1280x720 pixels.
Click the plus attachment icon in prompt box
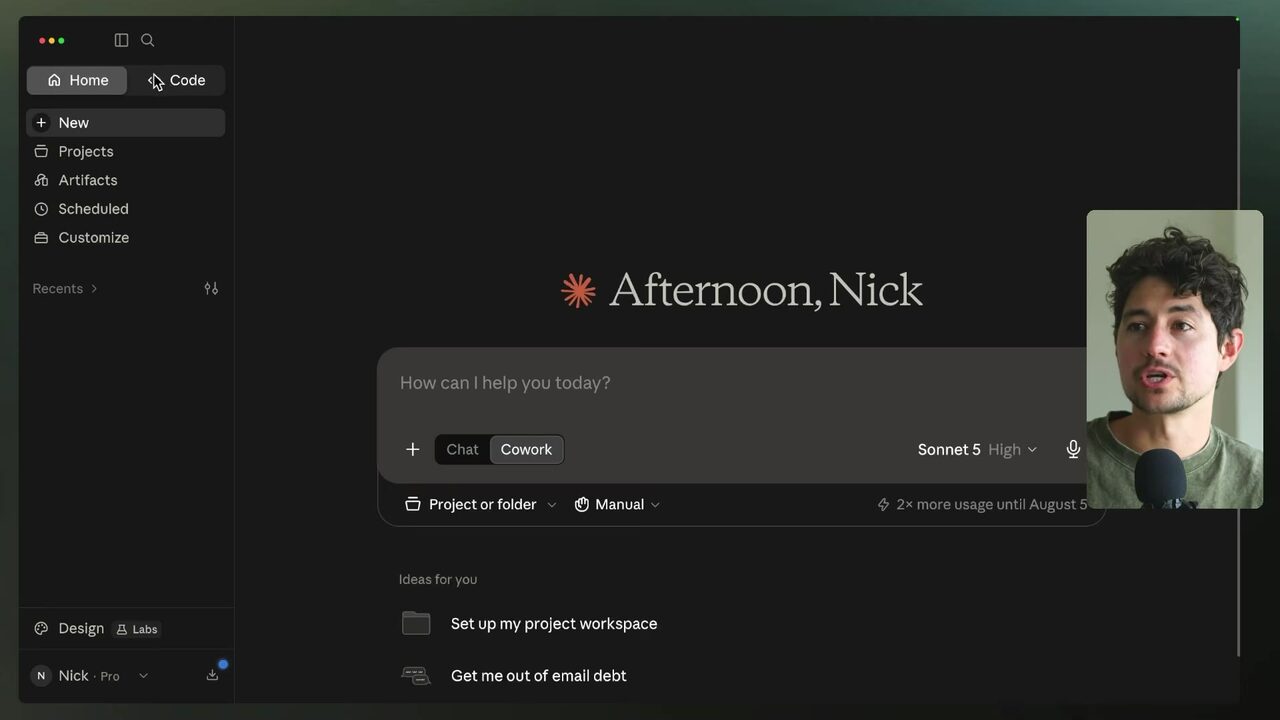coord(413,450)
